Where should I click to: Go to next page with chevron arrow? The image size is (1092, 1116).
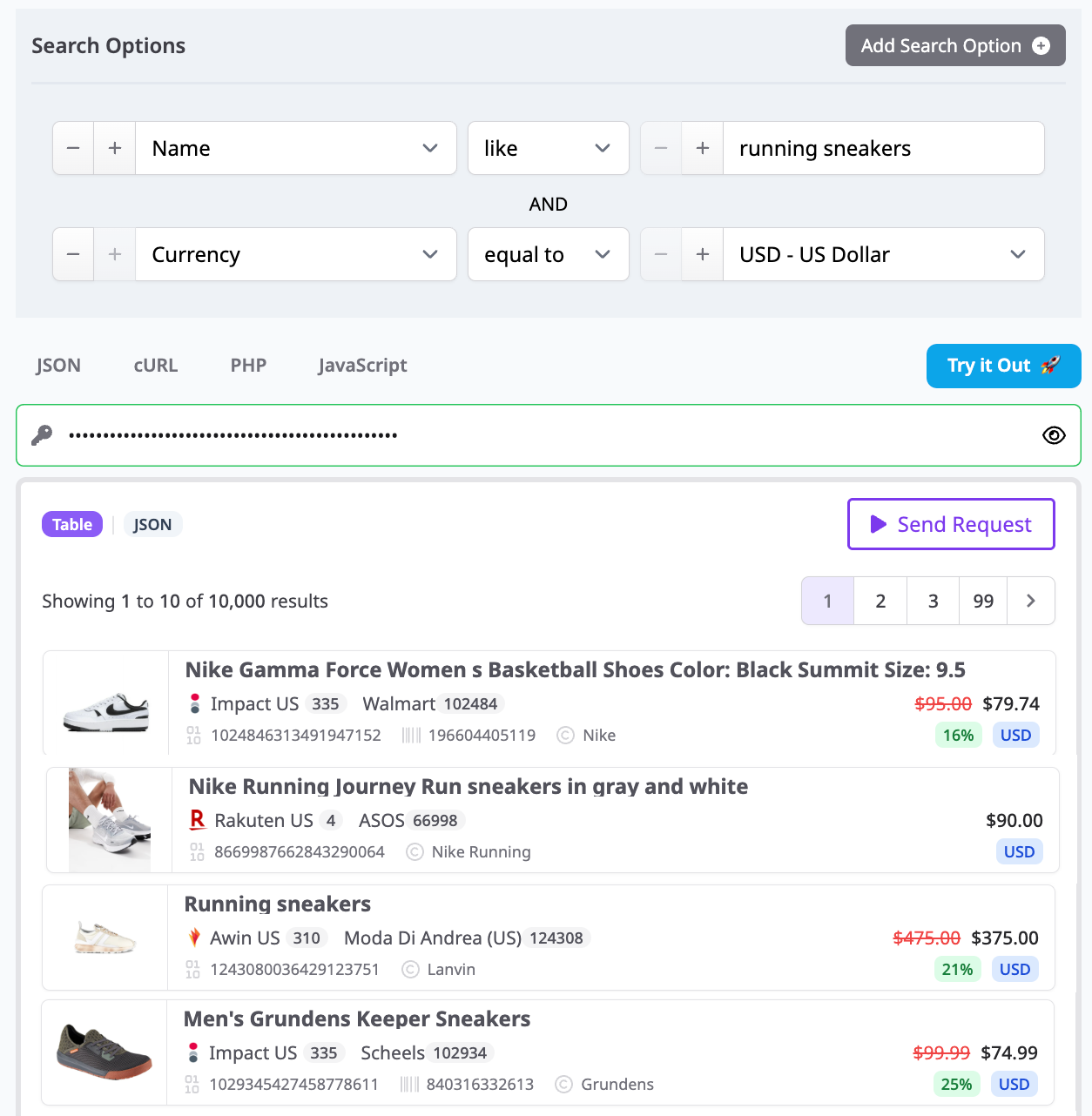tap(1031, 601)
